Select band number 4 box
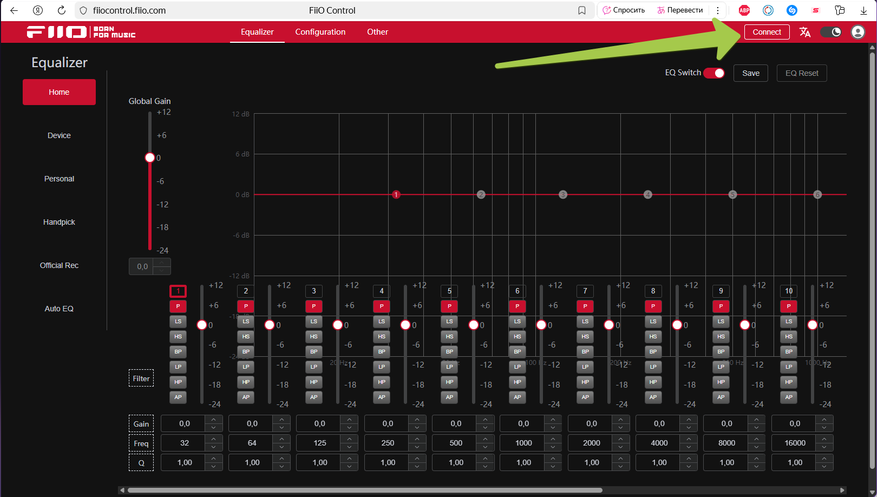This screenshot has width=877, height=497. pos(381,291)
